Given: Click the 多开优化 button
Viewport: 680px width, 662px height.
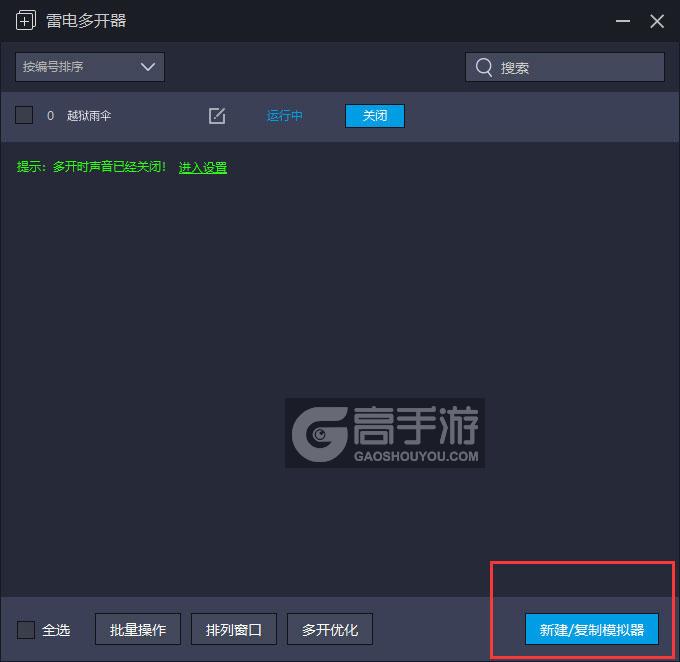Looking at the screenshot, I should [330, 629].
